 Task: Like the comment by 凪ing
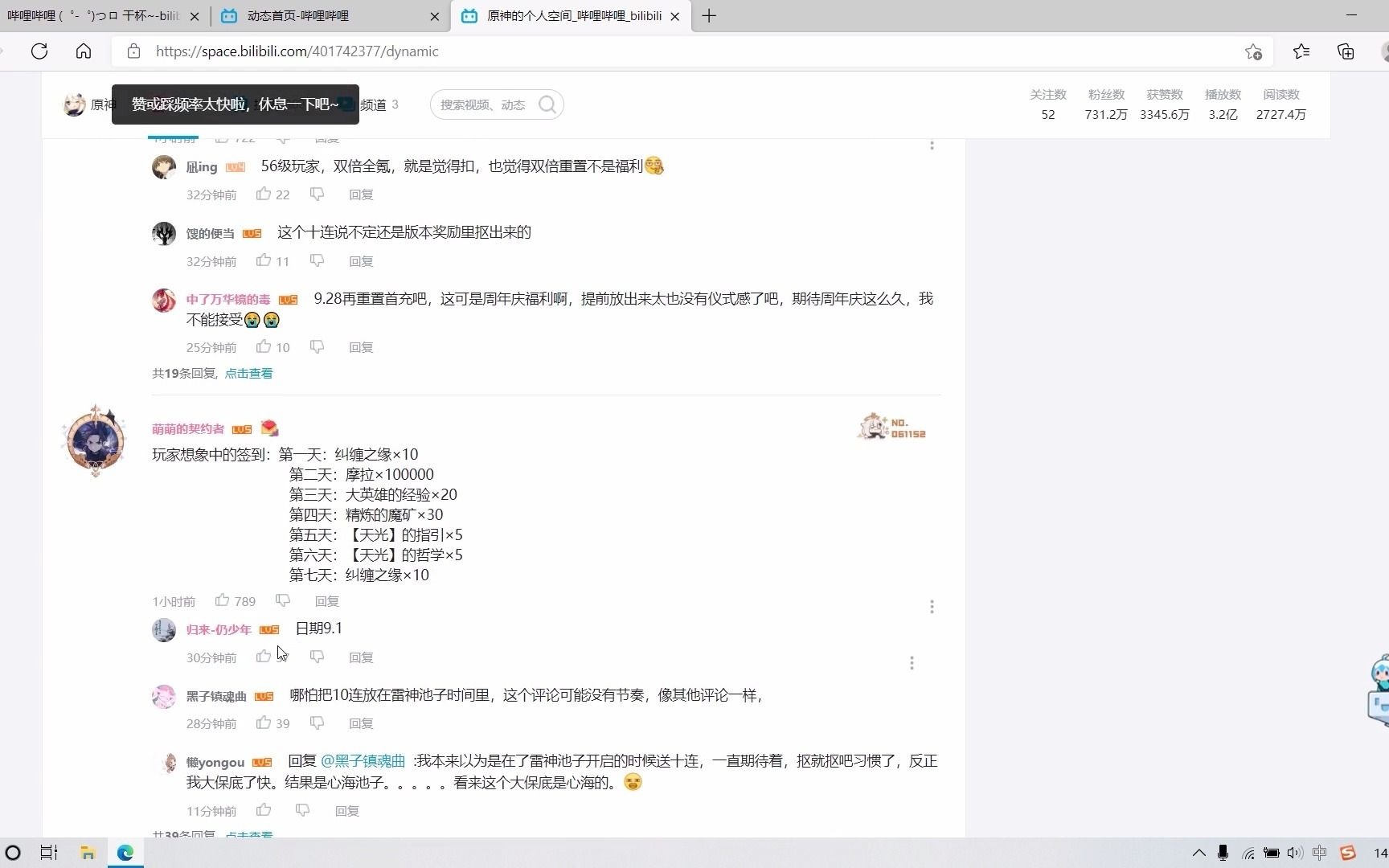click(264, 194)
